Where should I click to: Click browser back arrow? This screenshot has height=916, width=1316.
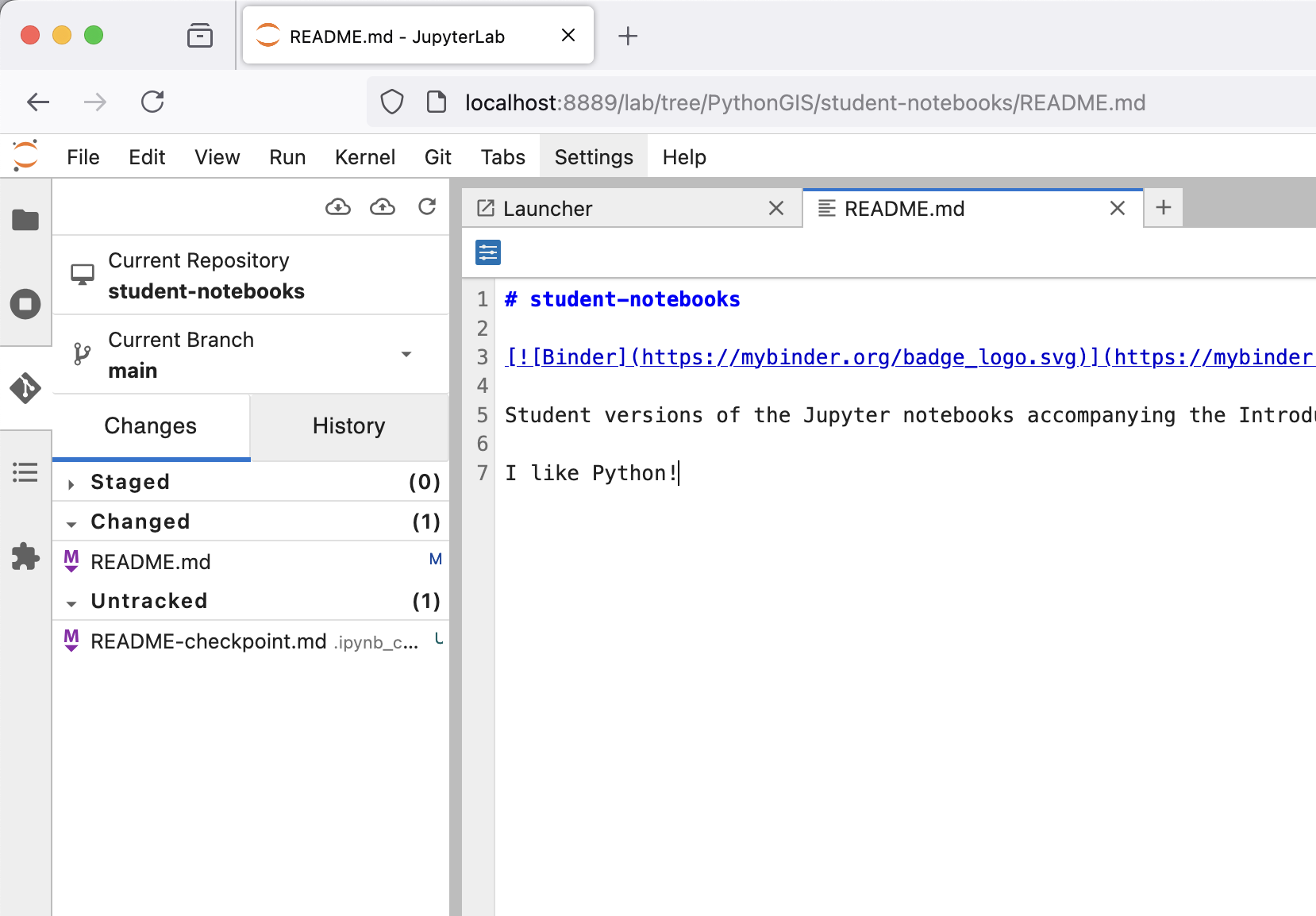point(38,102)
